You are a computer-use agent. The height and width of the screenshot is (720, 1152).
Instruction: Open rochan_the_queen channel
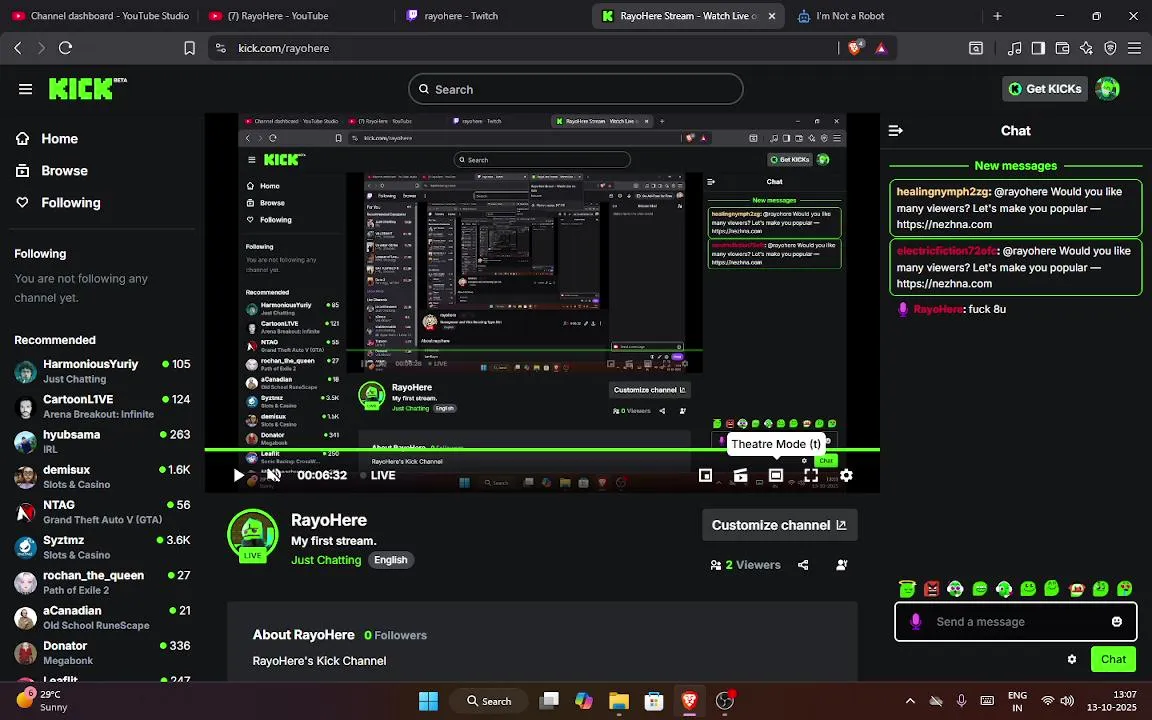[x=101, y=583]
